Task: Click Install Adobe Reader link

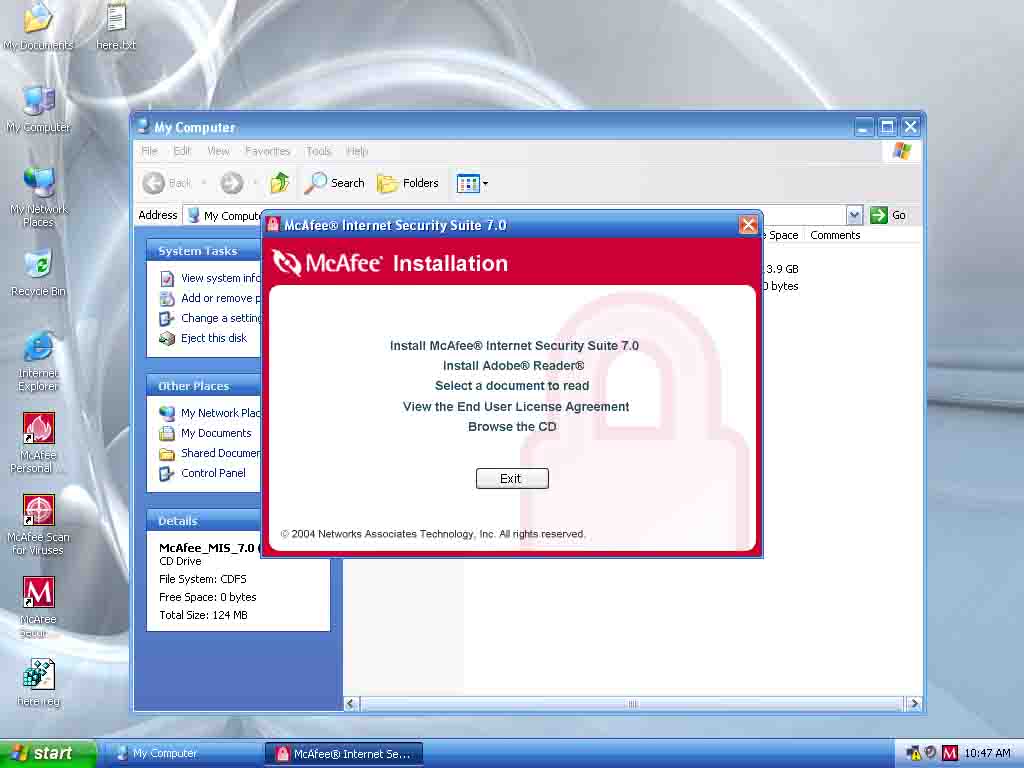Action: (513, 366)
